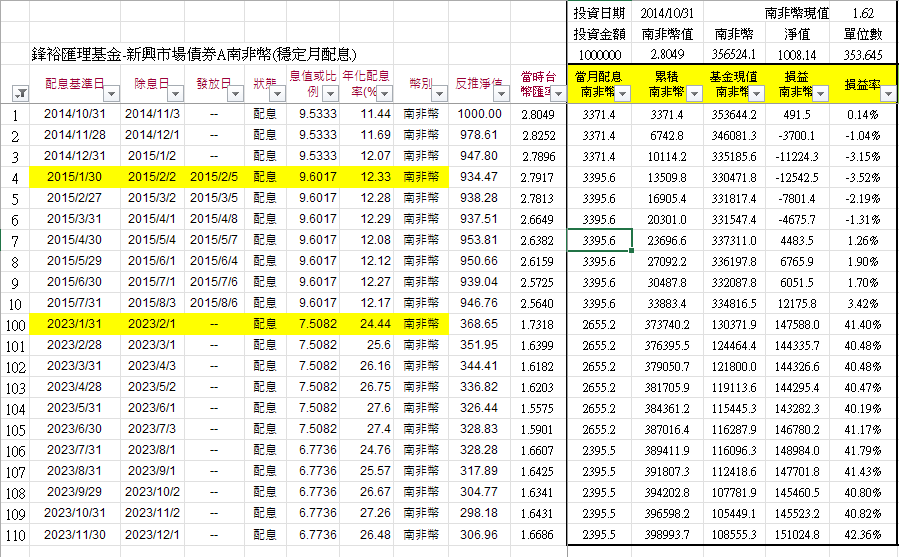Select the exchange rate cell 2.8252
899x557 pixels.
point(538,135)
